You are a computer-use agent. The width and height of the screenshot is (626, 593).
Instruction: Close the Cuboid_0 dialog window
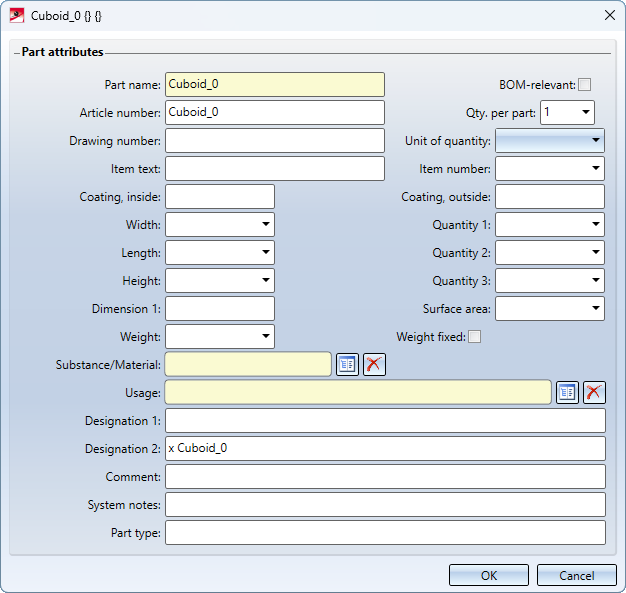tap(609, 16)
